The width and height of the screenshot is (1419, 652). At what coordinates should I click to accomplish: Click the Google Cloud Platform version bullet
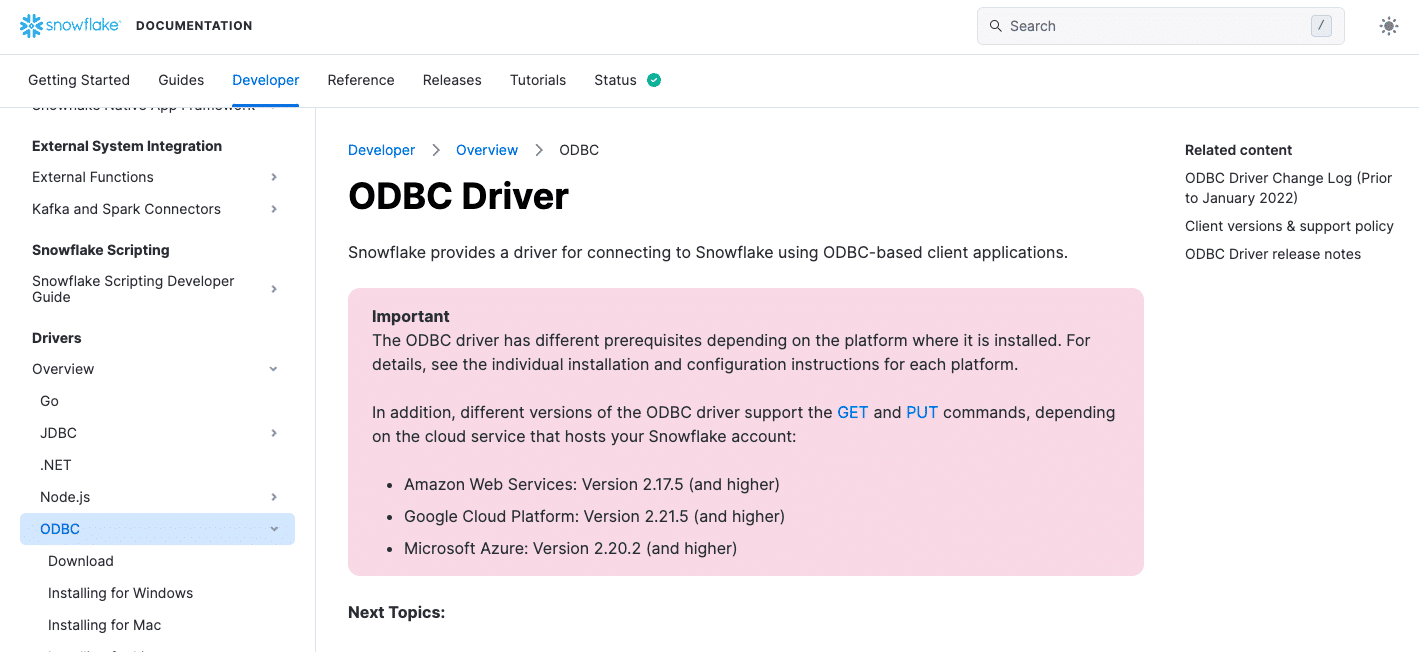(x=594, y=516)
